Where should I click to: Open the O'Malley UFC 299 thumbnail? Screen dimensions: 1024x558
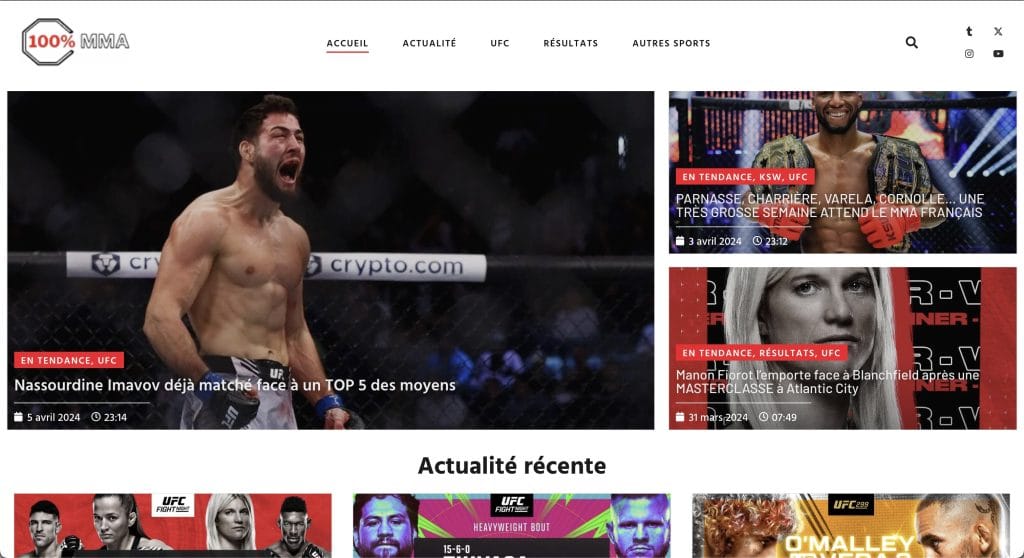[x=851, y=525]
